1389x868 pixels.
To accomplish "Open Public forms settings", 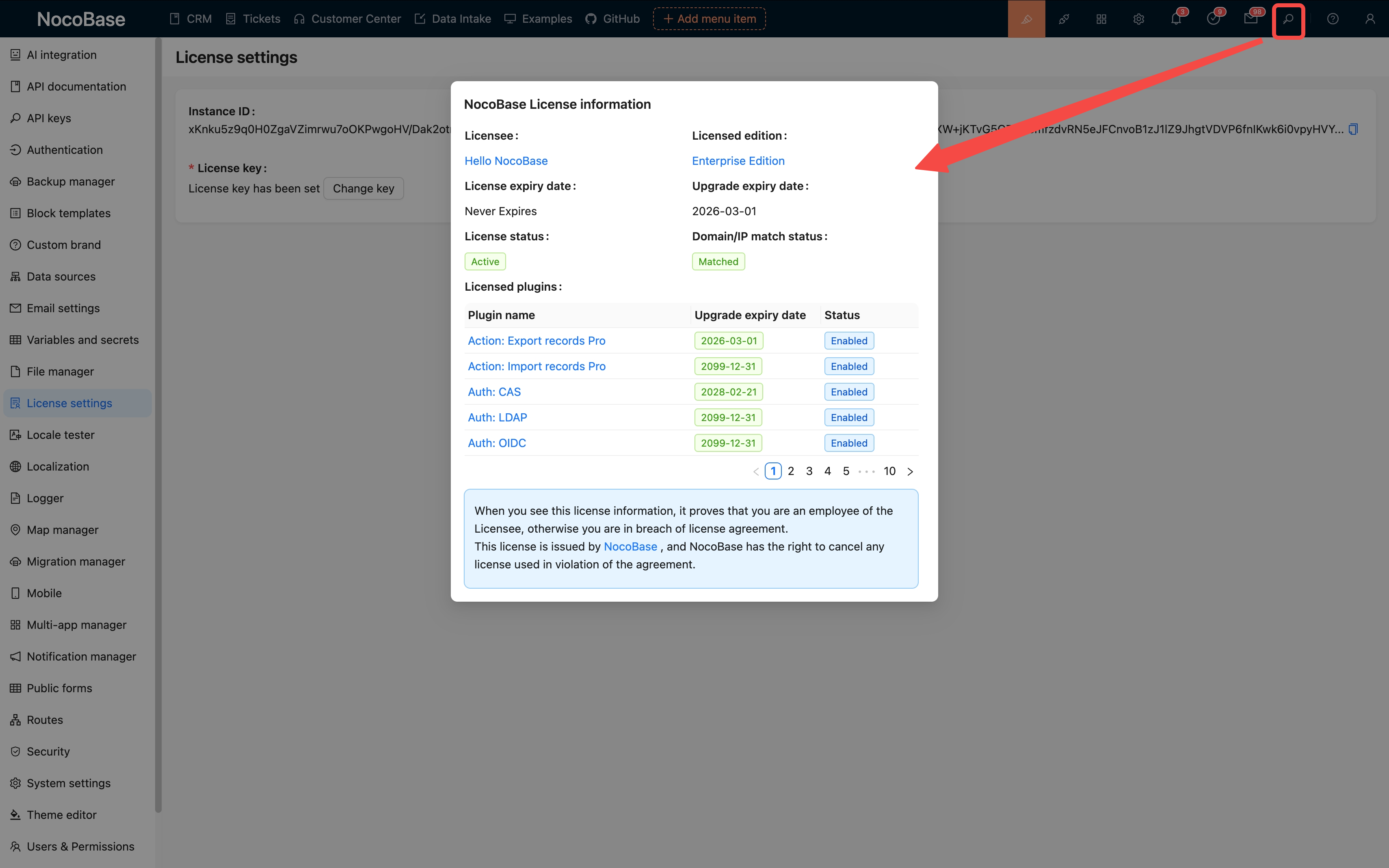I will click(78, 688).
